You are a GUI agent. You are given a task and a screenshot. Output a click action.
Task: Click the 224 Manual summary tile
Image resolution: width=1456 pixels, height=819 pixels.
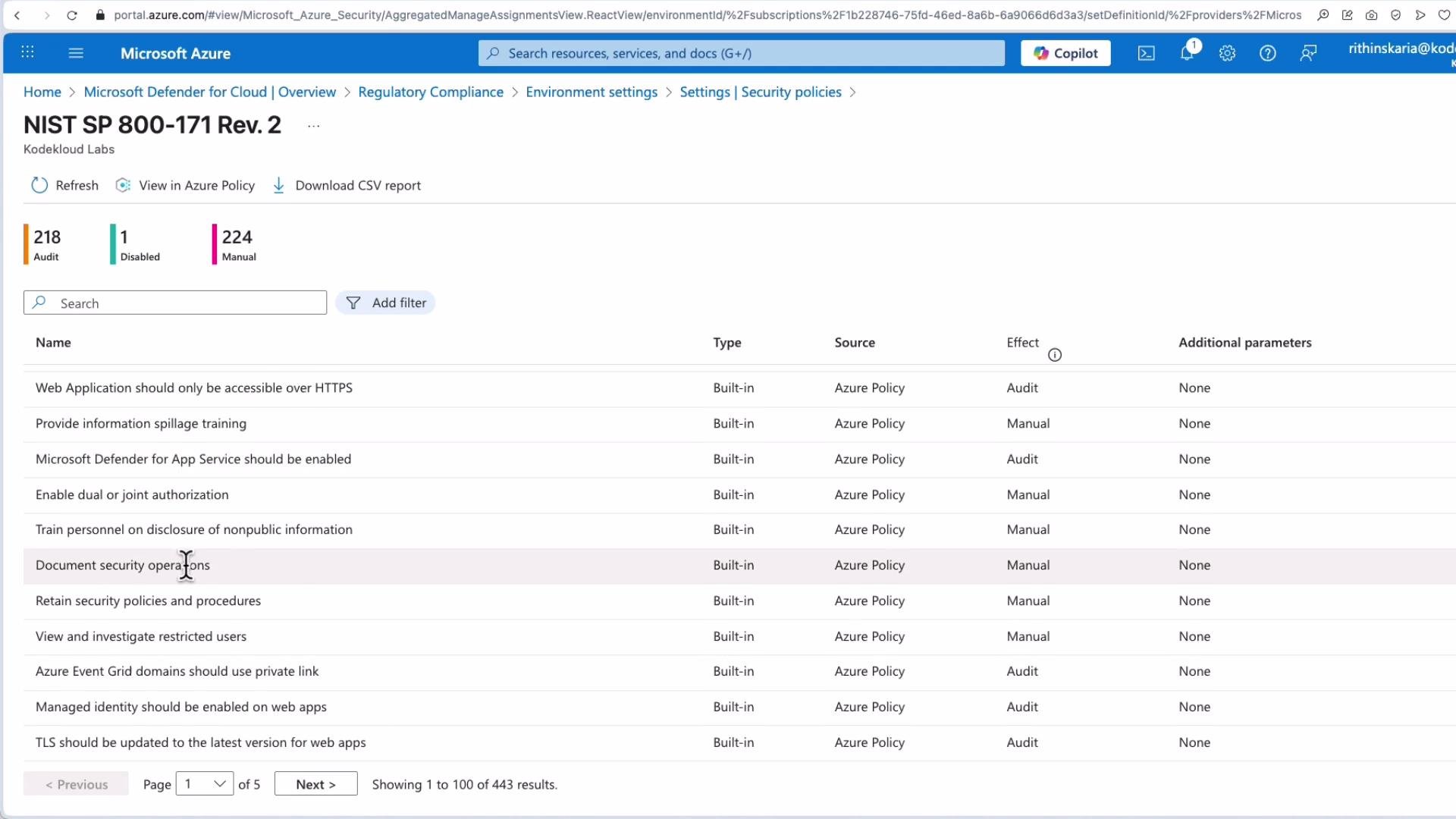pyautogui.click(x=236, y=244)
